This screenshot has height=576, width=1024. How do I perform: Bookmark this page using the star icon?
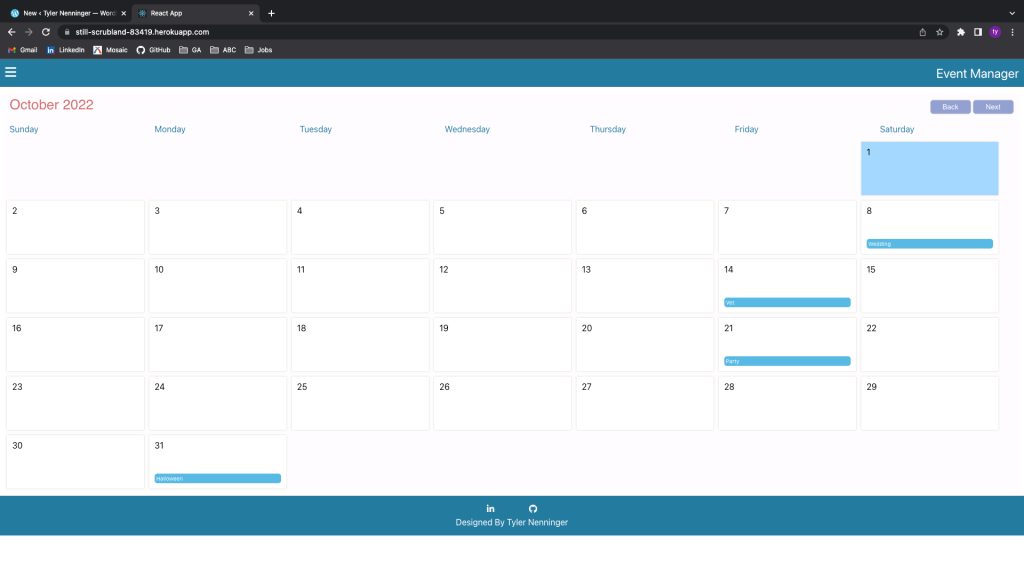(x=939, y=32)
